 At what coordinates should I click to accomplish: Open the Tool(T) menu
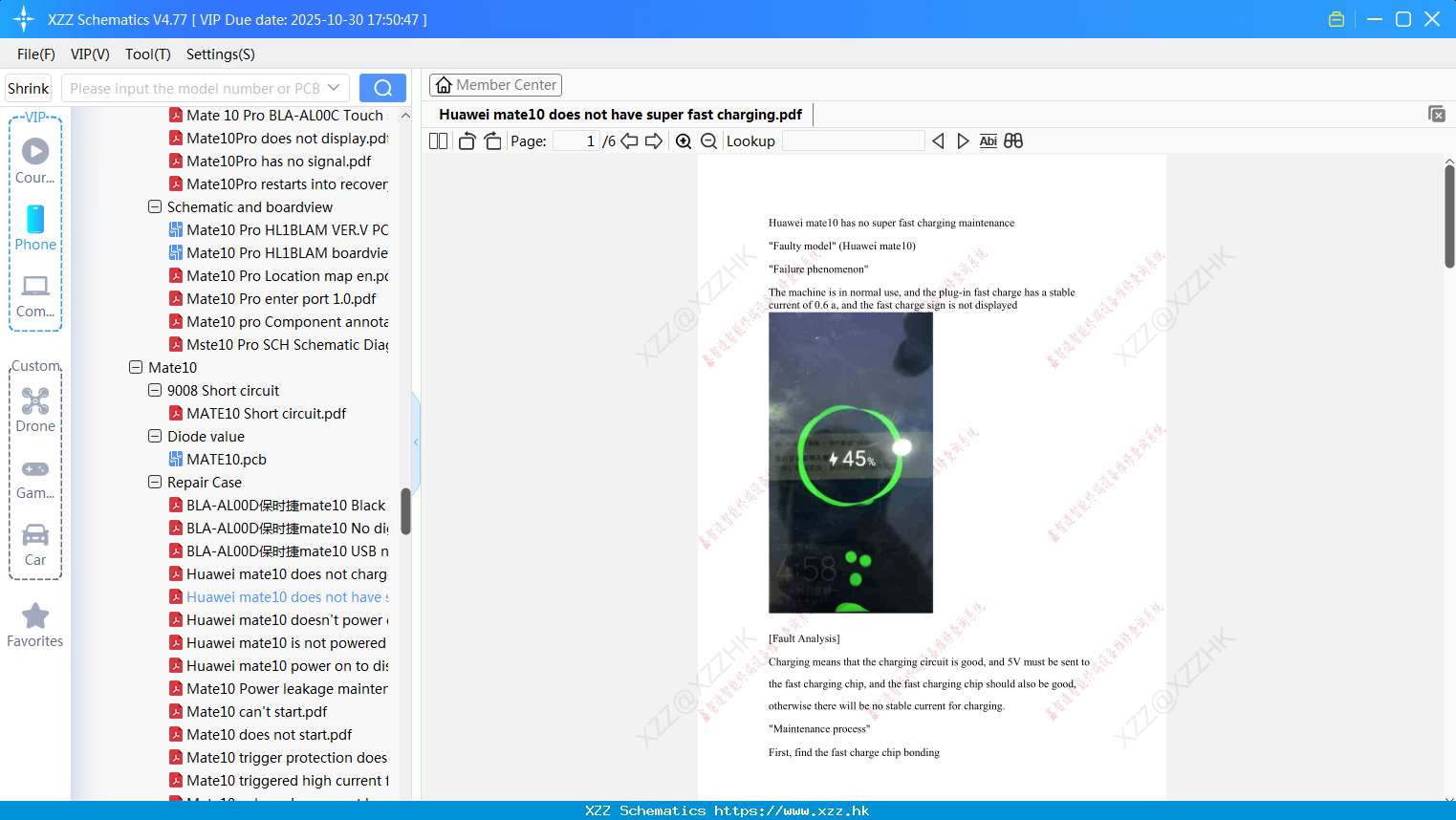click(x=148, y=54)
